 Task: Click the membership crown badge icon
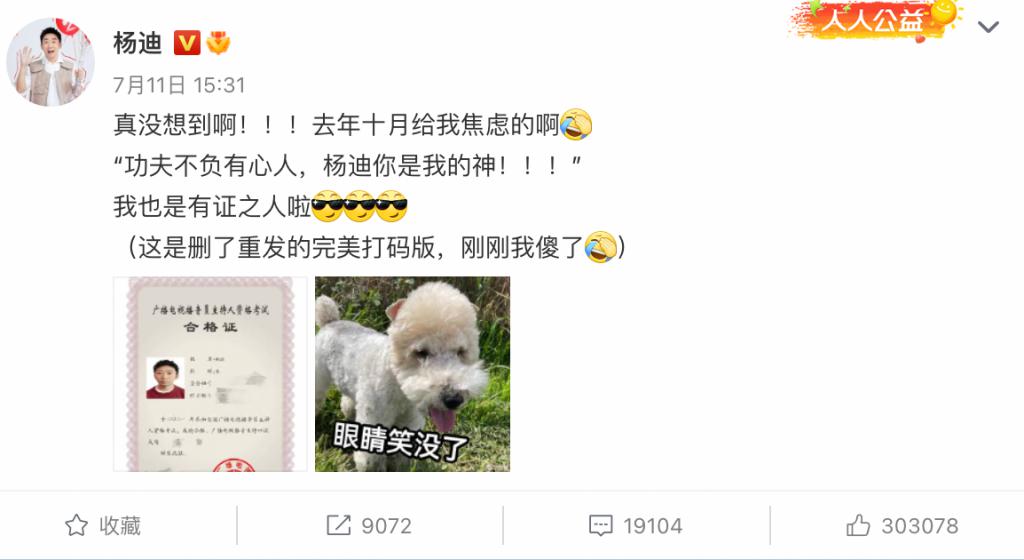coord(218,44)
